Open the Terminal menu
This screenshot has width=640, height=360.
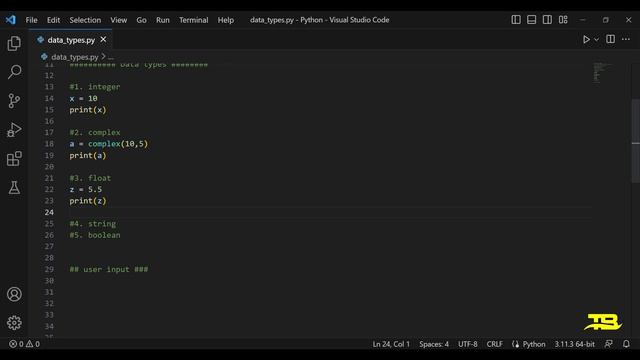coord(193,20)
